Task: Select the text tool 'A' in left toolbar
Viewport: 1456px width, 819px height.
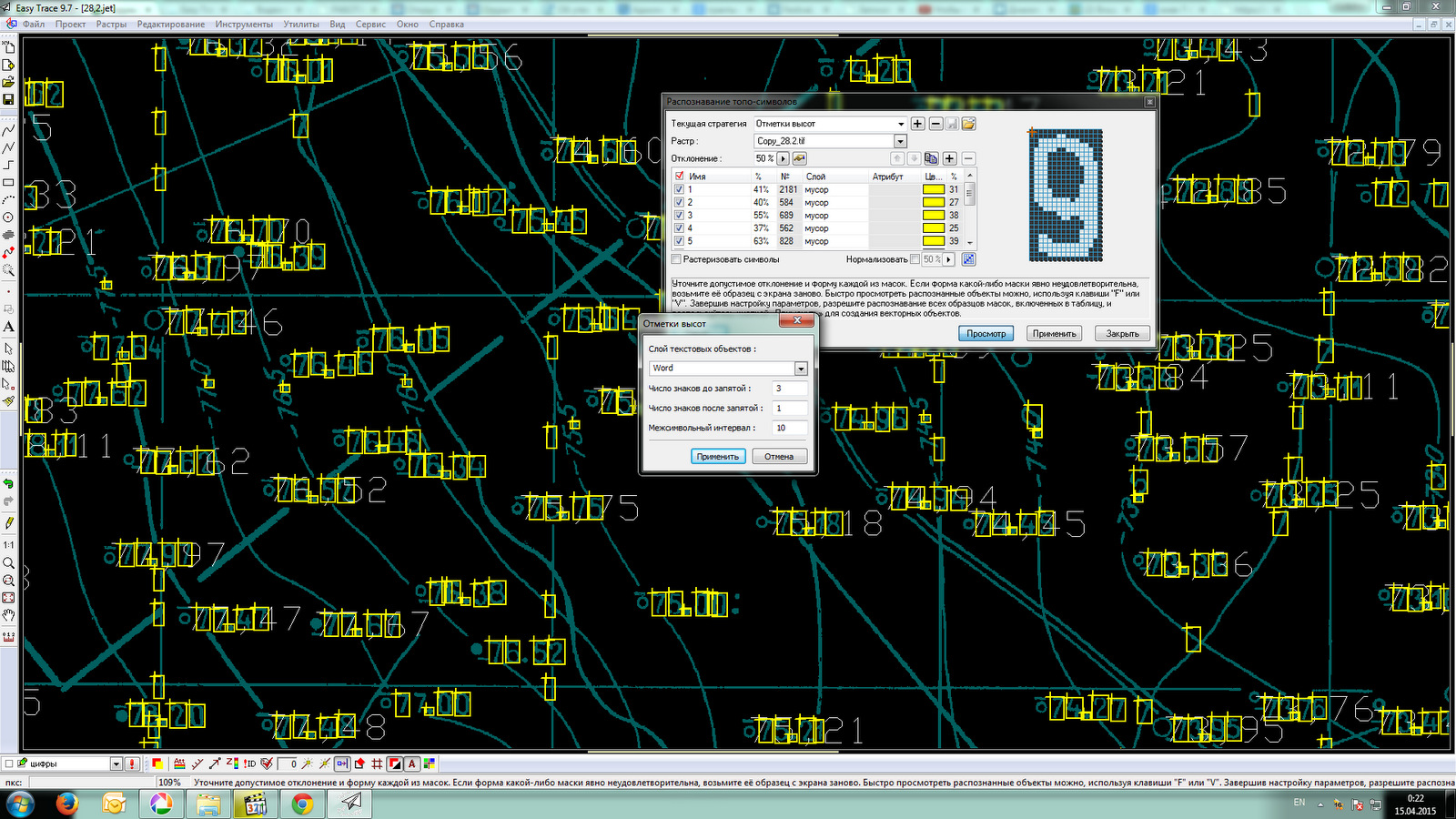Action: point(8,327)
